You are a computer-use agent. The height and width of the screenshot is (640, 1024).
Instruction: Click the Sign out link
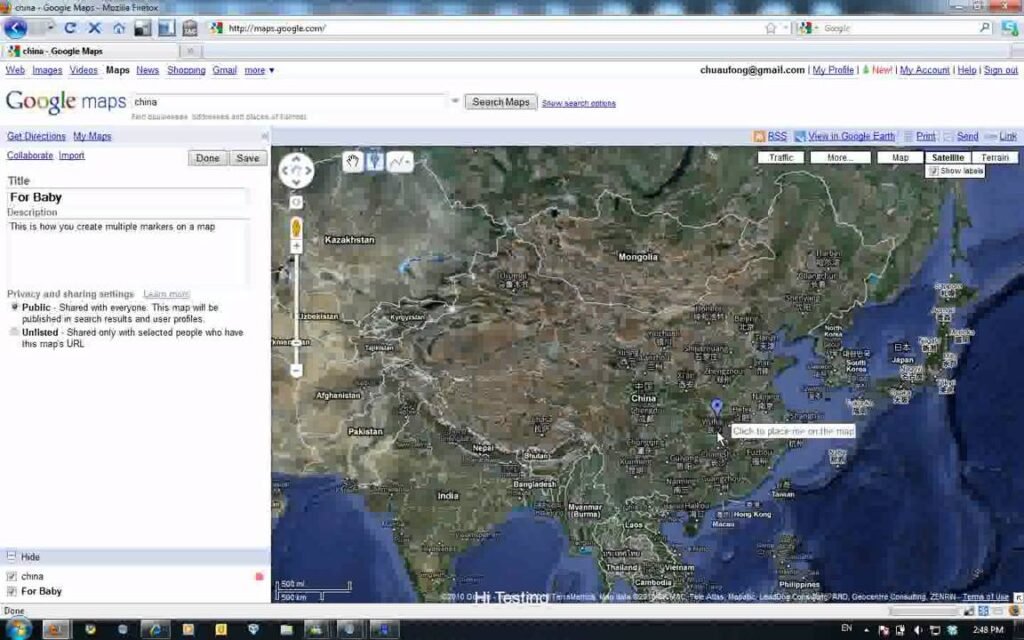(x=1000, y=70)
